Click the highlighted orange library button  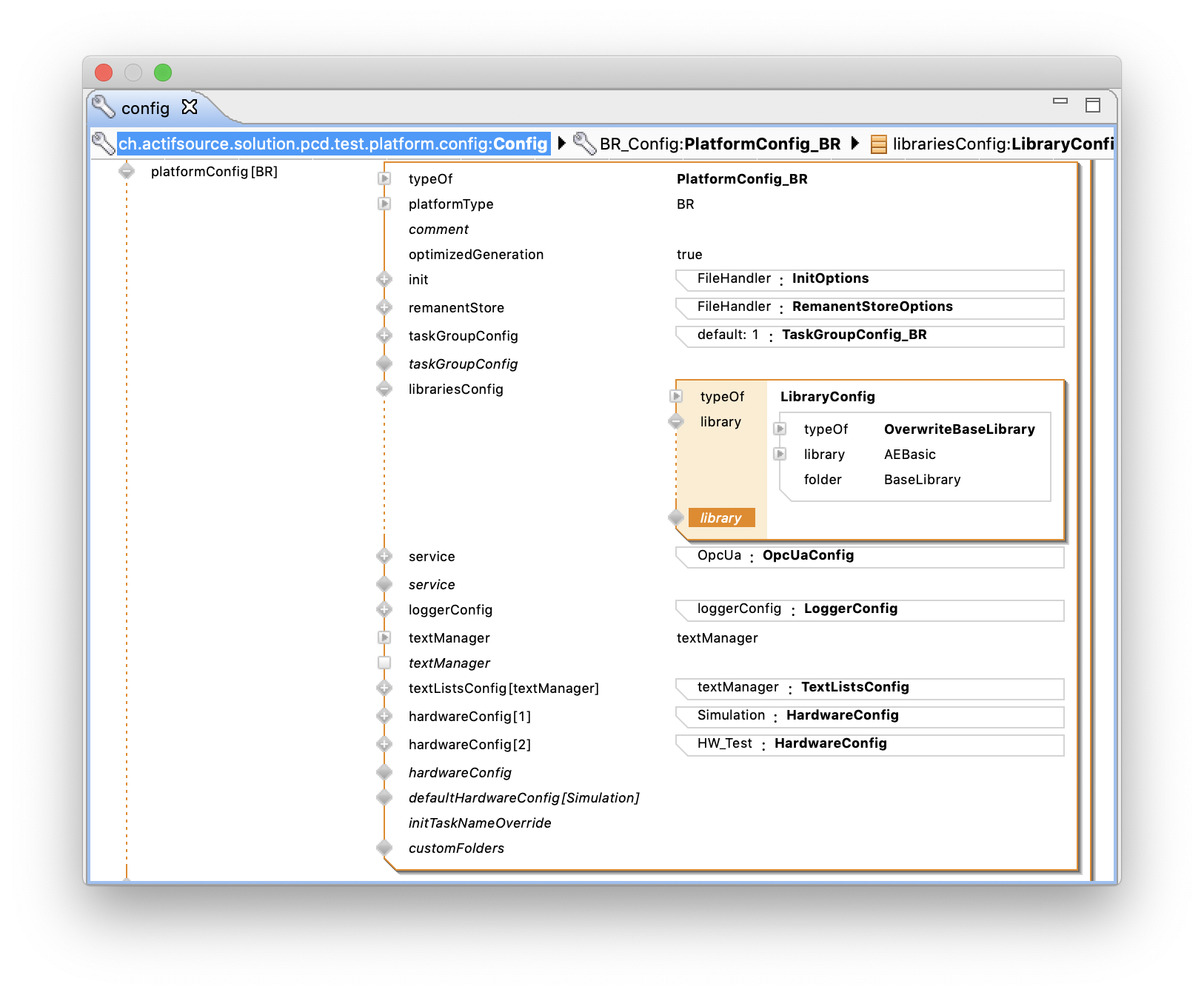click(x=720, y=517)
